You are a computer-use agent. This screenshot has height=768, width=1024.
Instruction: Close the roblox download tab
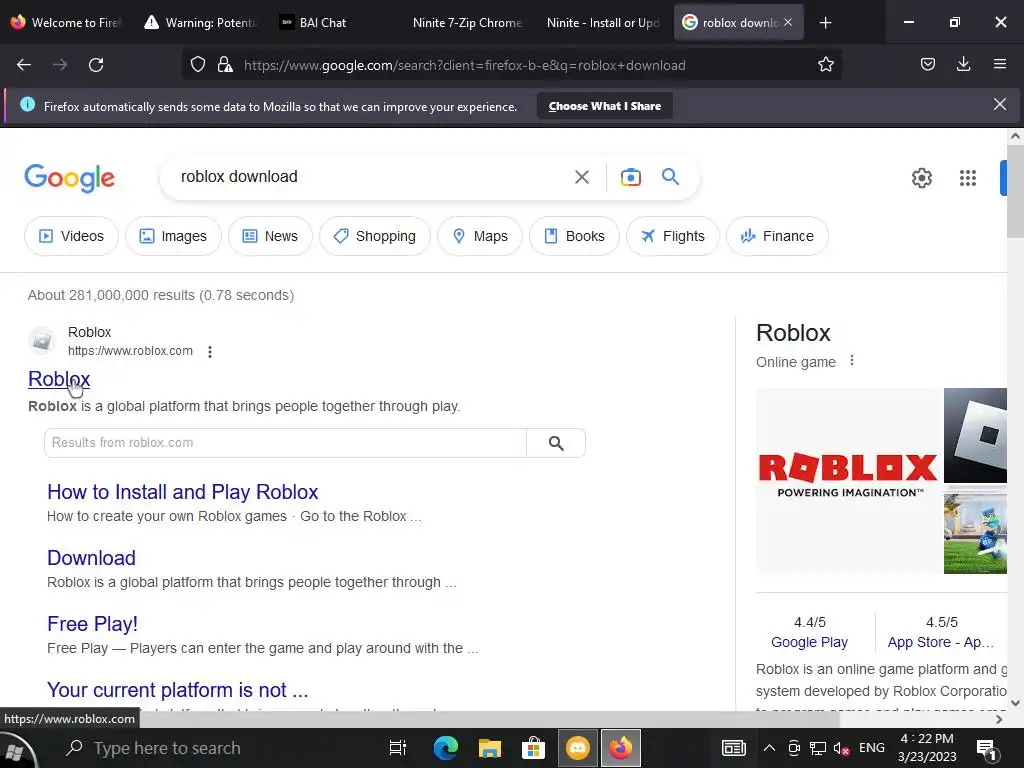click(x=788, y=22)
